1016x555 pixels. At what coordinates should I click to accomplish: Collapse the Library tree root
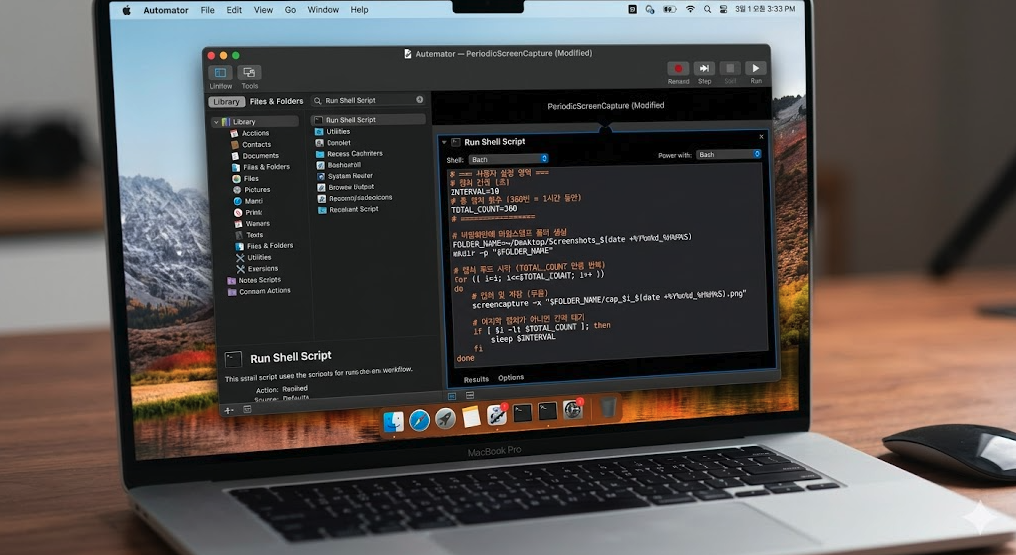216,122
